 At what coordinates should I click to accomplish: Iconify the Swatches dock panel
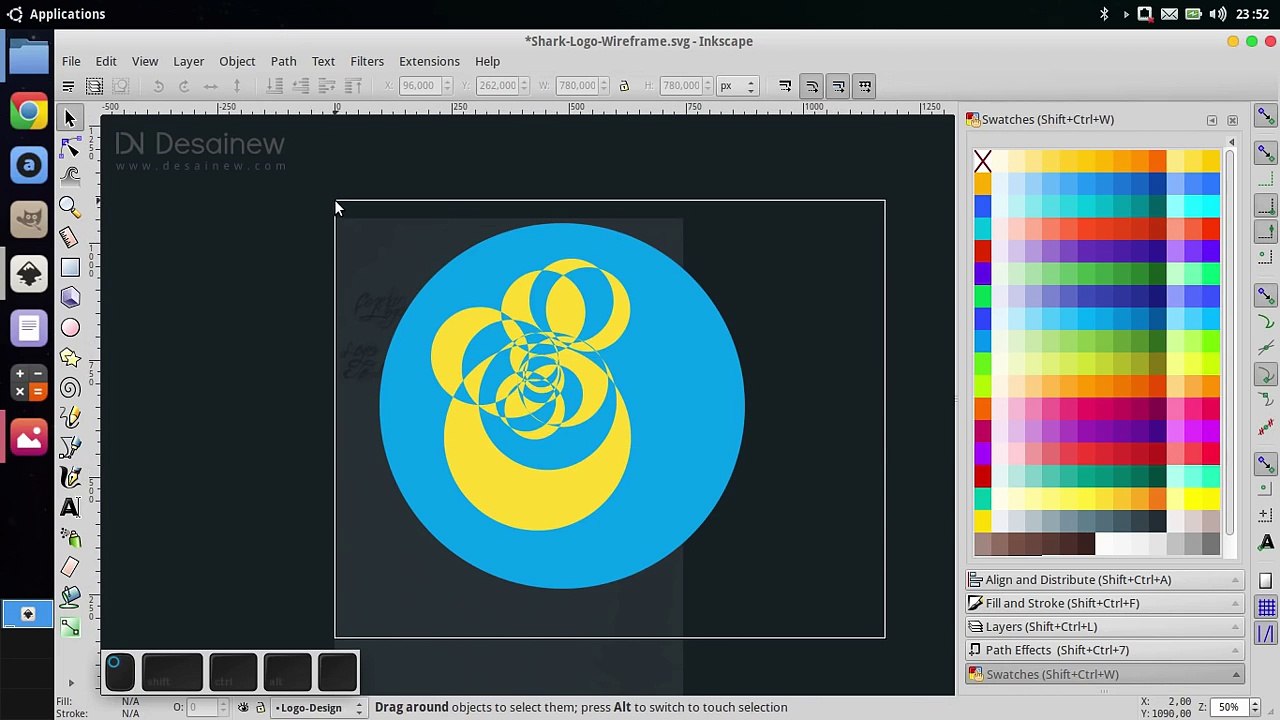1212,120
